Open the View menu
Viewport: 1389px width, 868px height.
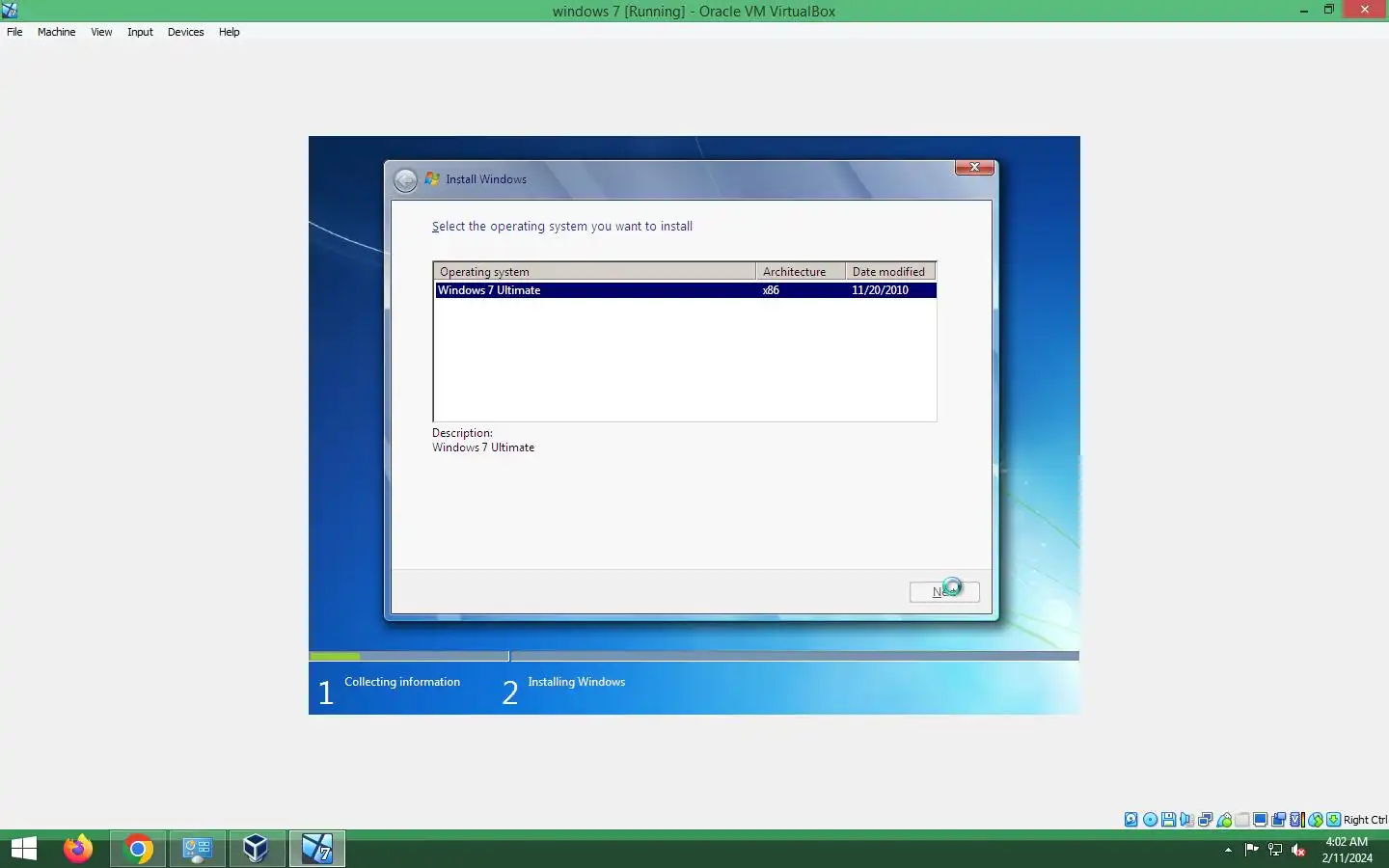tap(101, 32)
